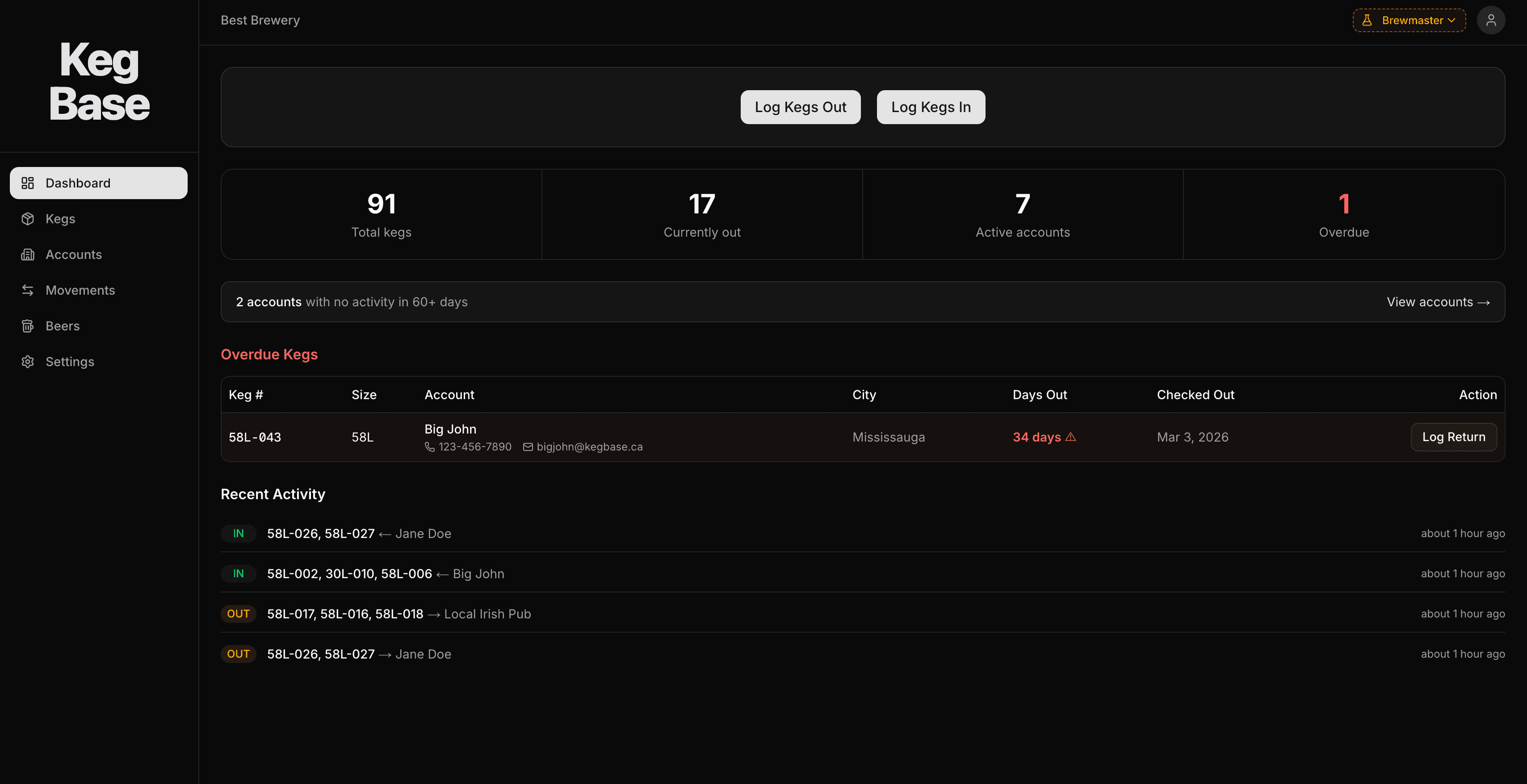Click the Days Out column header
Viewport: 1527px width, 784px height.
(1040, 395)
